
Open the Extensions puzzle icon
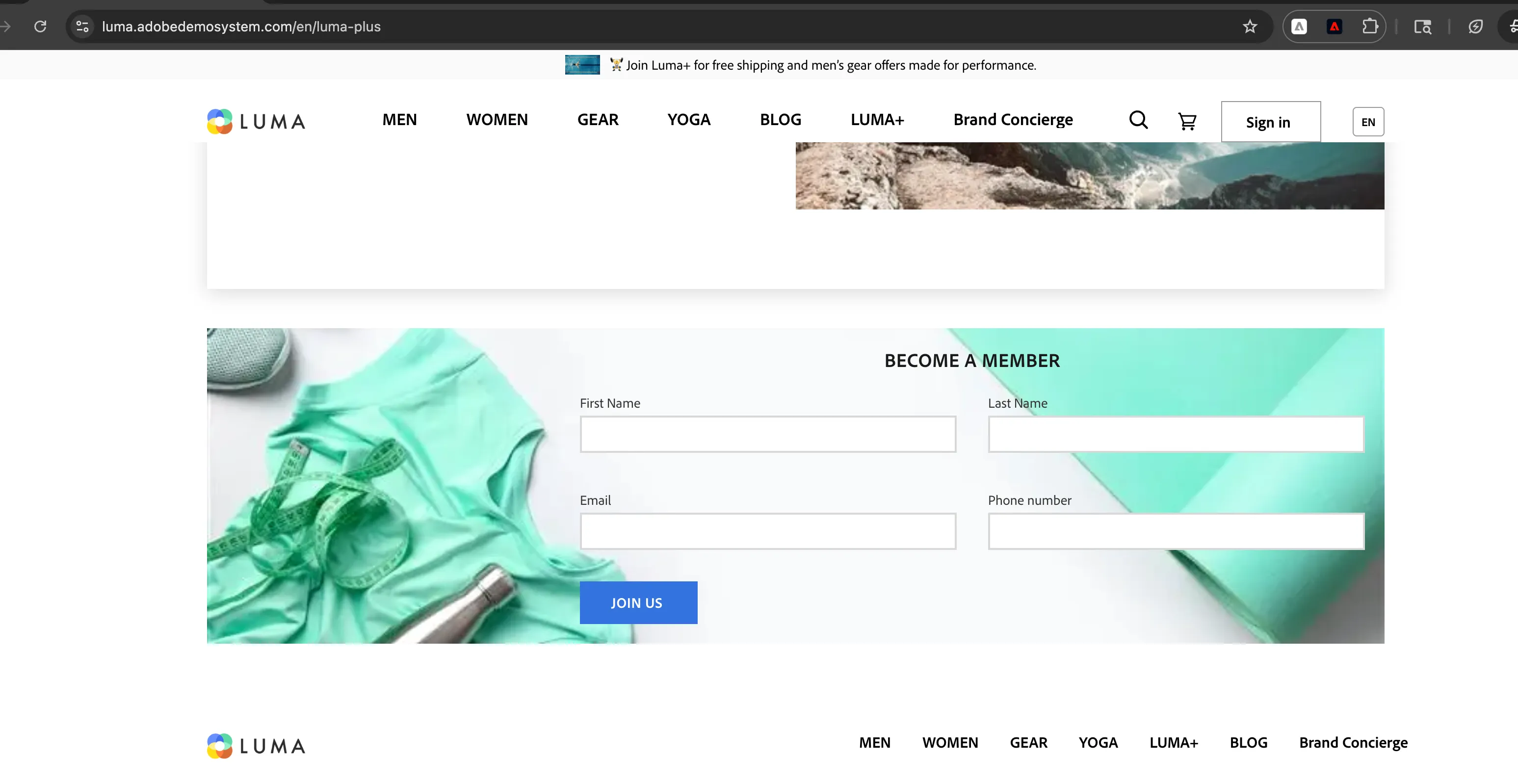[x=1369, y=26]
